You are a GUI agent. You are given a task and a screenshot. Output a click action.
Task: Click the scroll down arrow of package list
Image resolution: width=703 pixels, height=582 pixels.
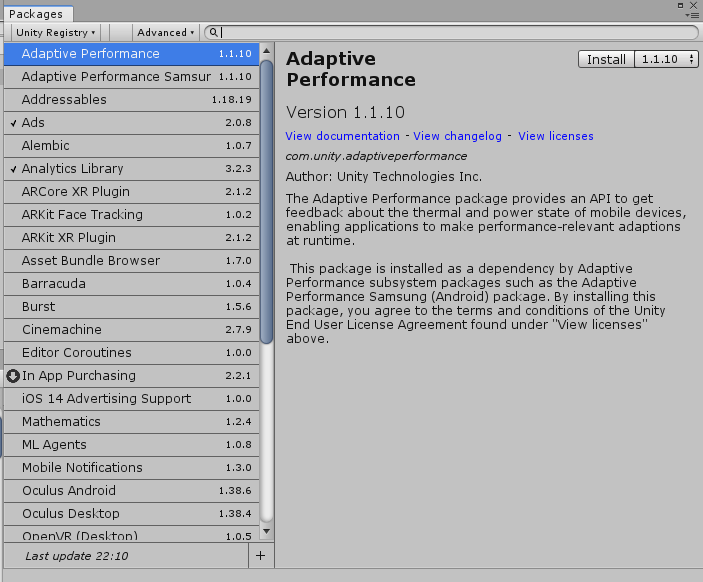click(x=267, y=532)
